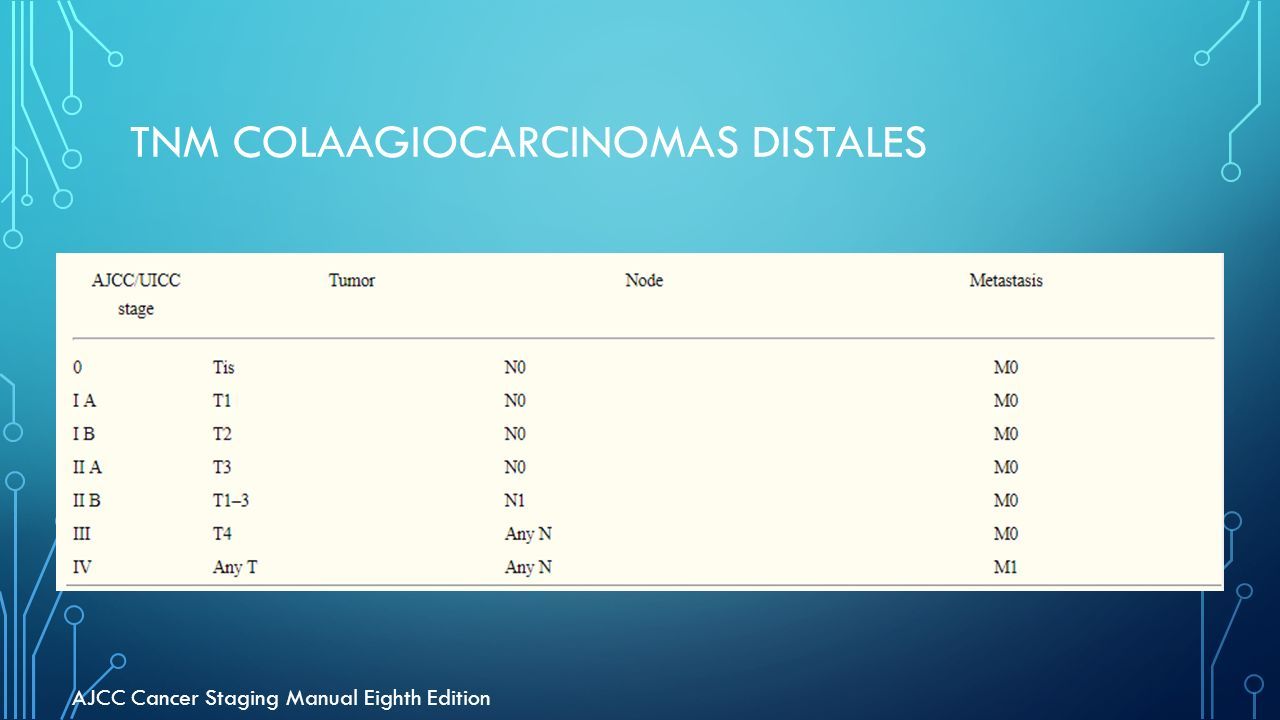The width and height of the screenshot is (1280, 720).
Task: Click Any N in the stage IV row
Action: click(528, 567)
